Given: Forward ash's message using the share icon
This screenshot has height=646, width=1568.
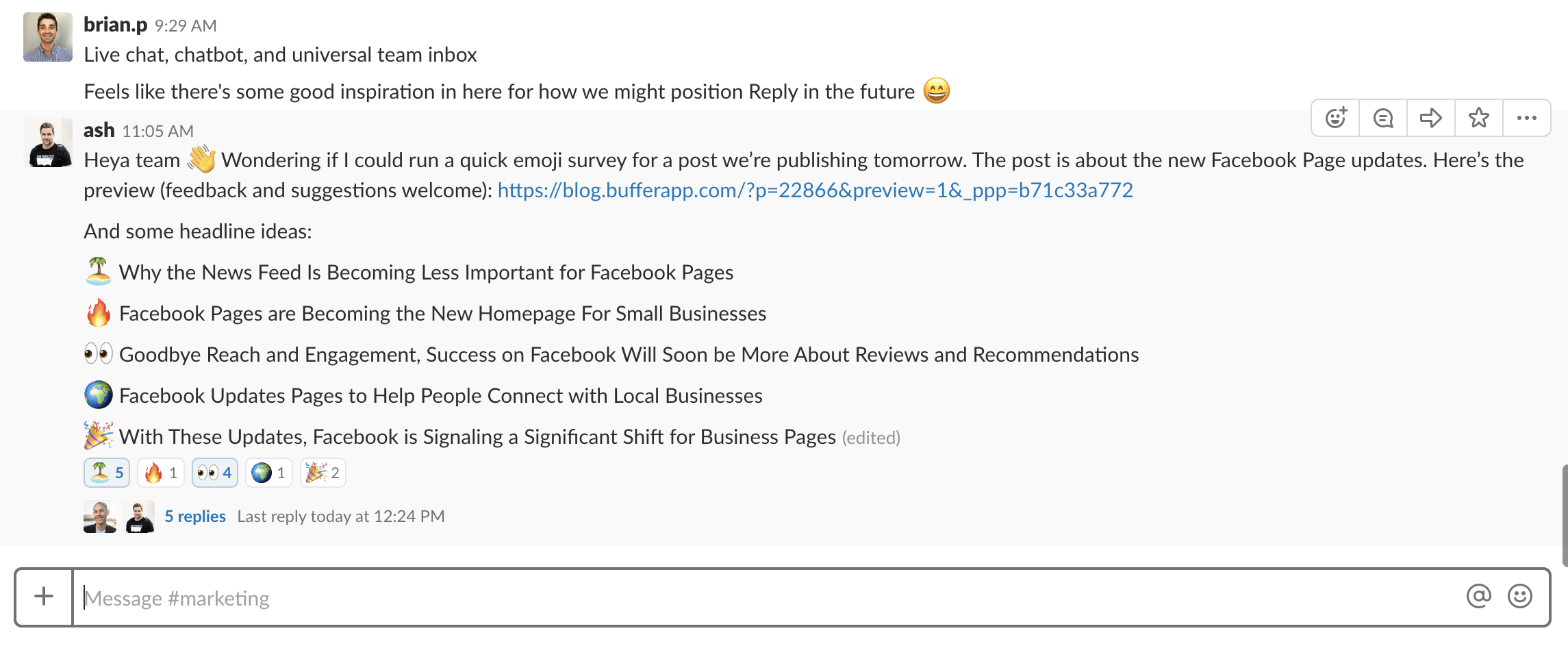Looking at the screenshot, I should [x=1430, y=117].
